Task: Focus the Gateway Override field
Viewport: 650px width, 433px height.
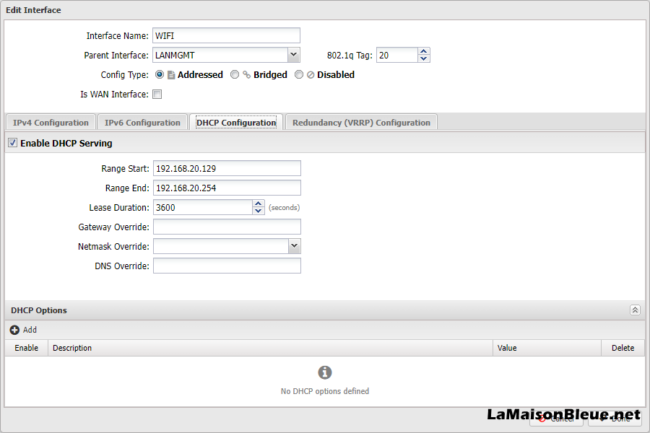Action: [226, 226]
